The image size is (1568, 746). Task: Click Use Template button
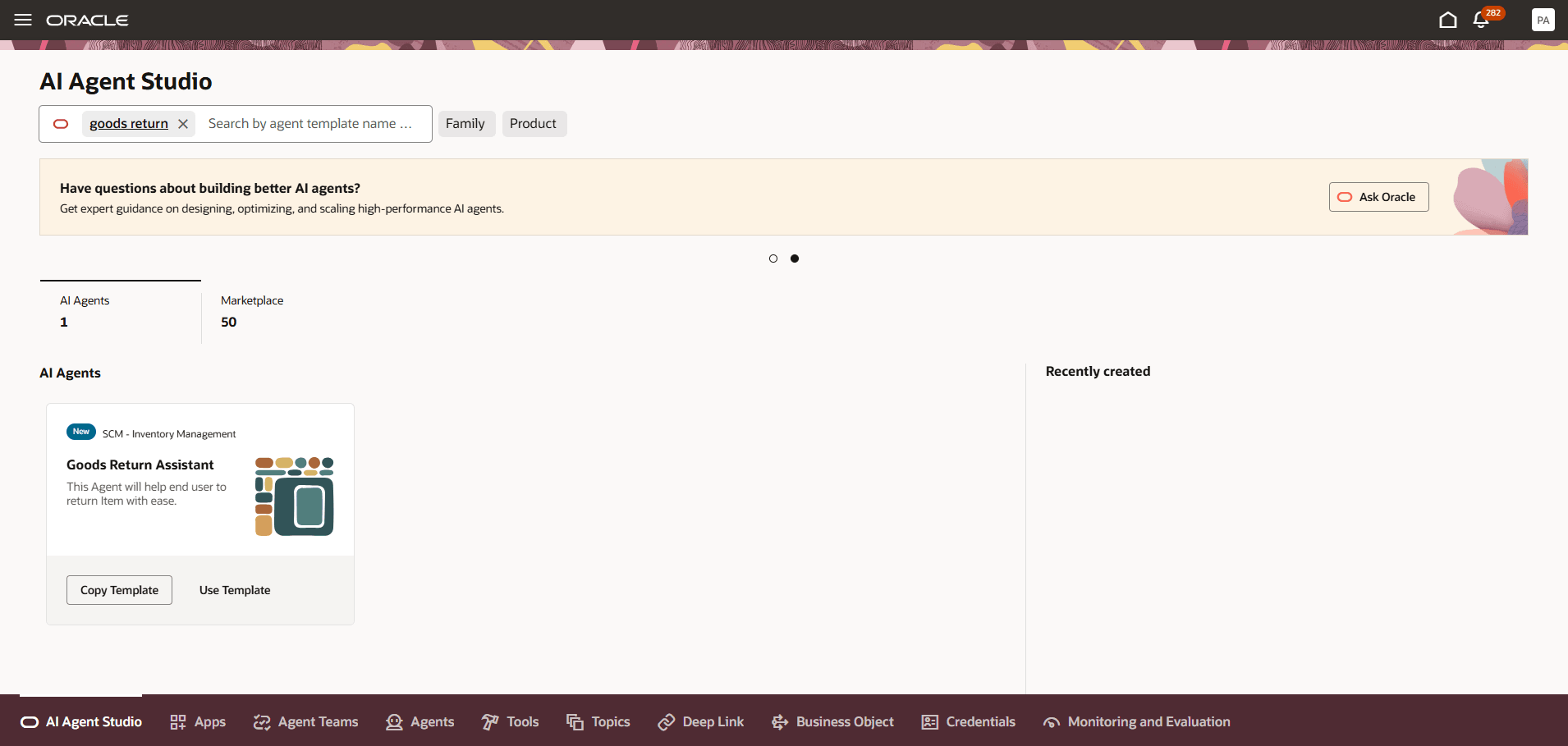(235, 590)
